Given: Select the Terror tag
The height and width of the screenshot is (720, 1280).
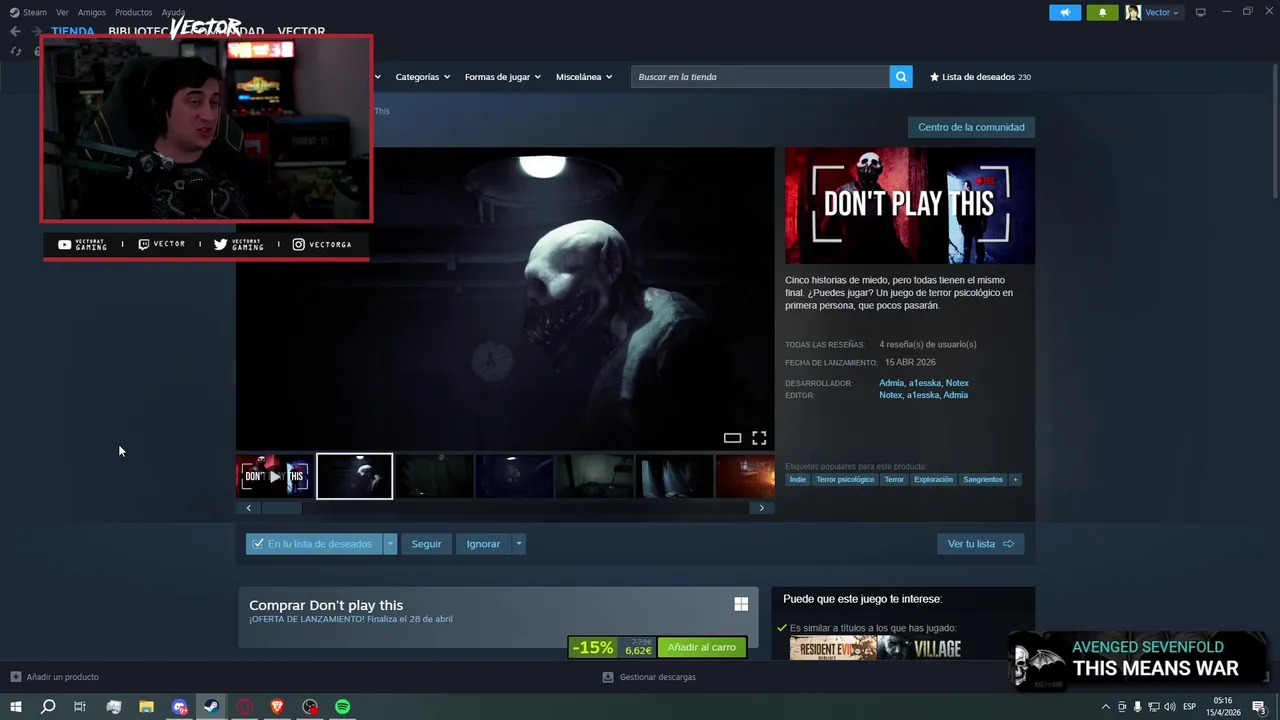Looking at the screenshot, I should pos(894,479).
